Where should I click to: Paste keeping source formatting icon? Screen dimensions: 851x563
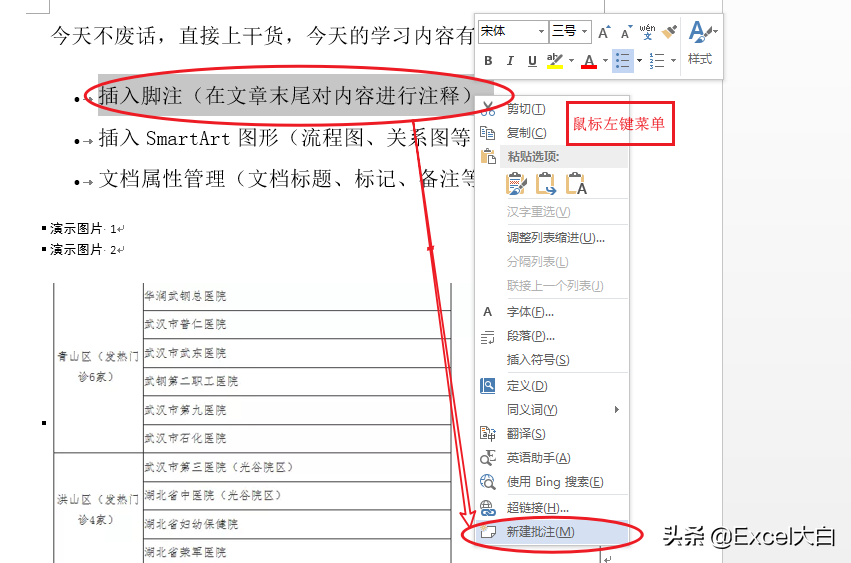(516, 184)
